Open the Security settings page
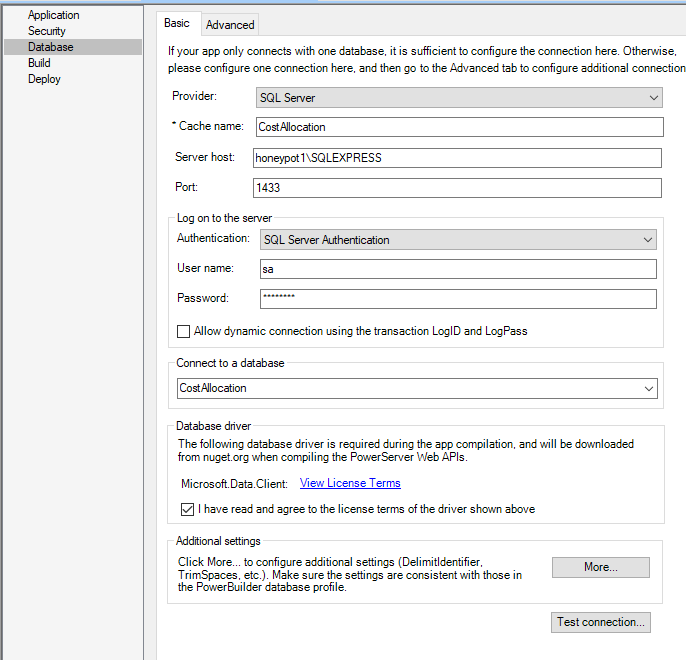The height and width of the screenshot is (660, 686). click(47, 31)
